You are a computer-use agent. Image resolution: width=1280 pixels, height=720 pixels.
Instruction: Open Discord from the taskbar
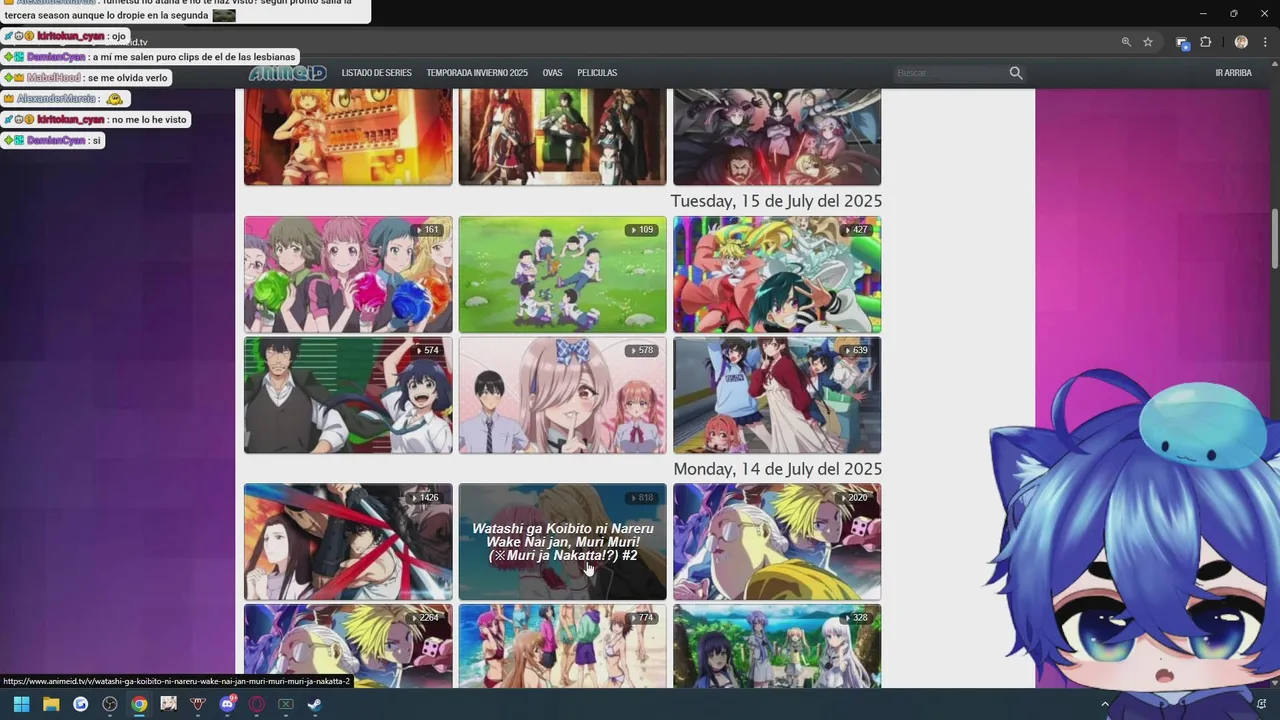click(x=227, y=704)
